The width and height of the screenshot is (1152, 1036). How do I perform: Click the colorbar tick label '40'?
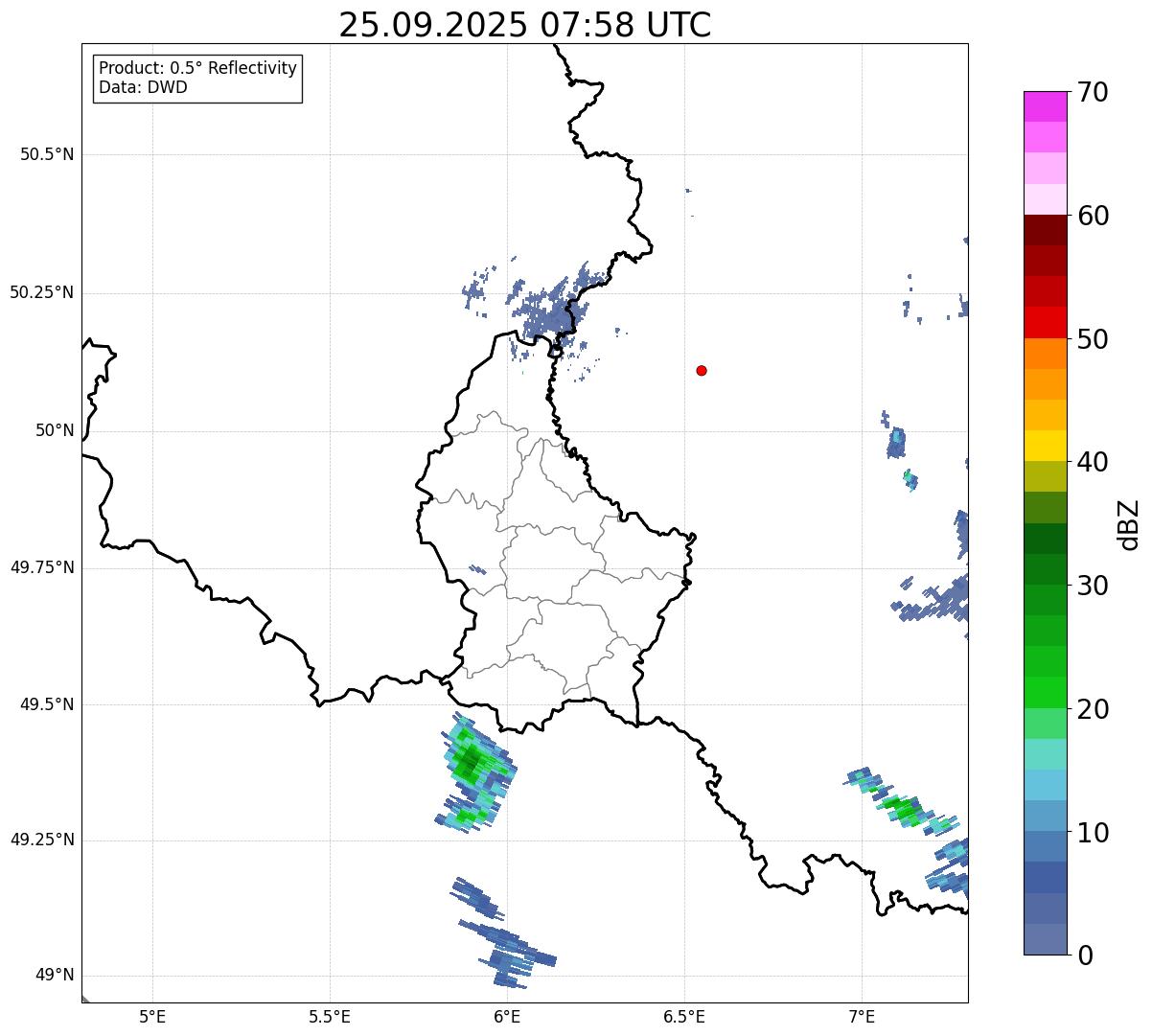point(1093,462)
